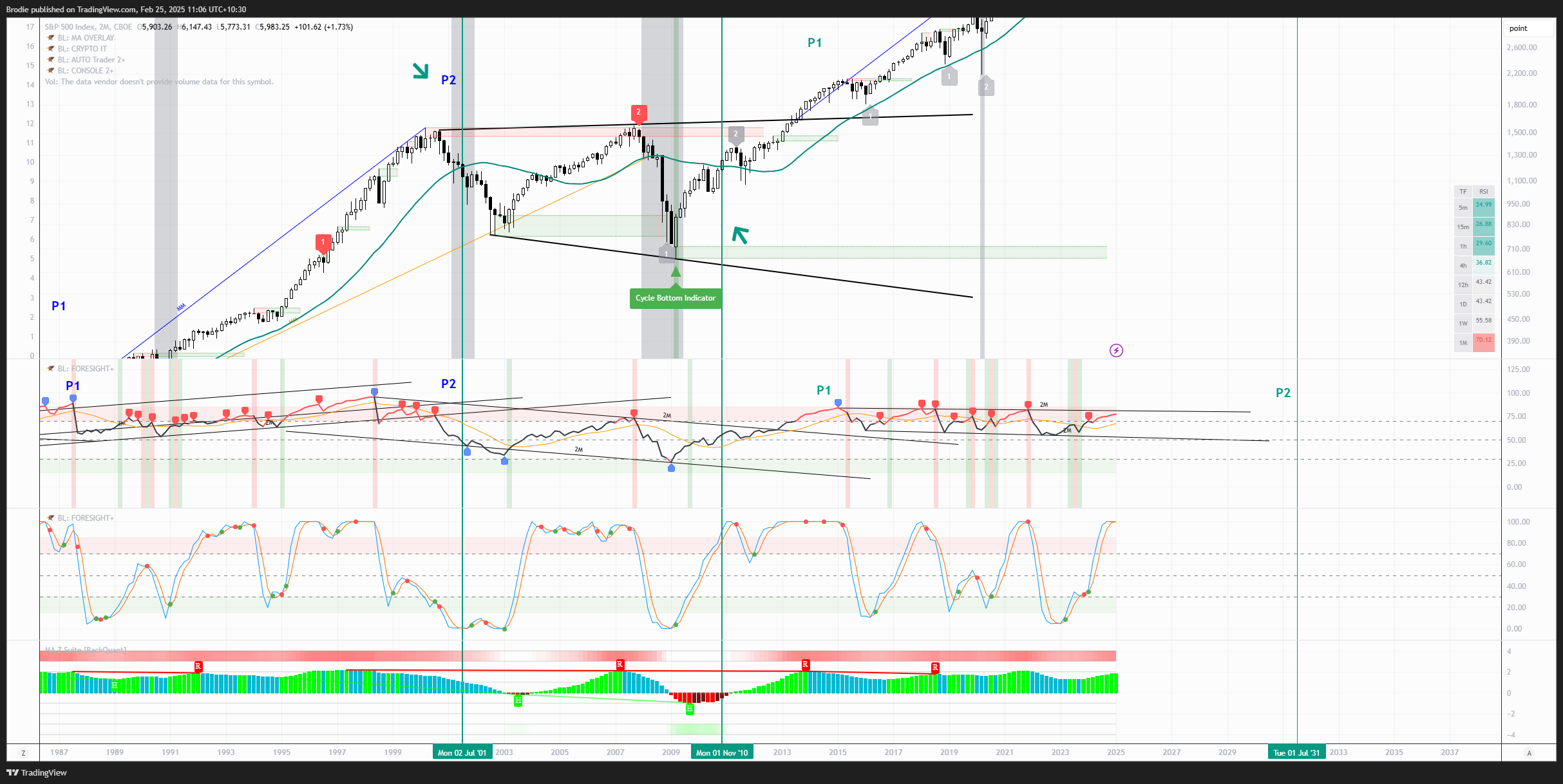Click the green P2 label in the FORESIGHT+ pane
The image size is (1563, 784).
pos(1283,393)
